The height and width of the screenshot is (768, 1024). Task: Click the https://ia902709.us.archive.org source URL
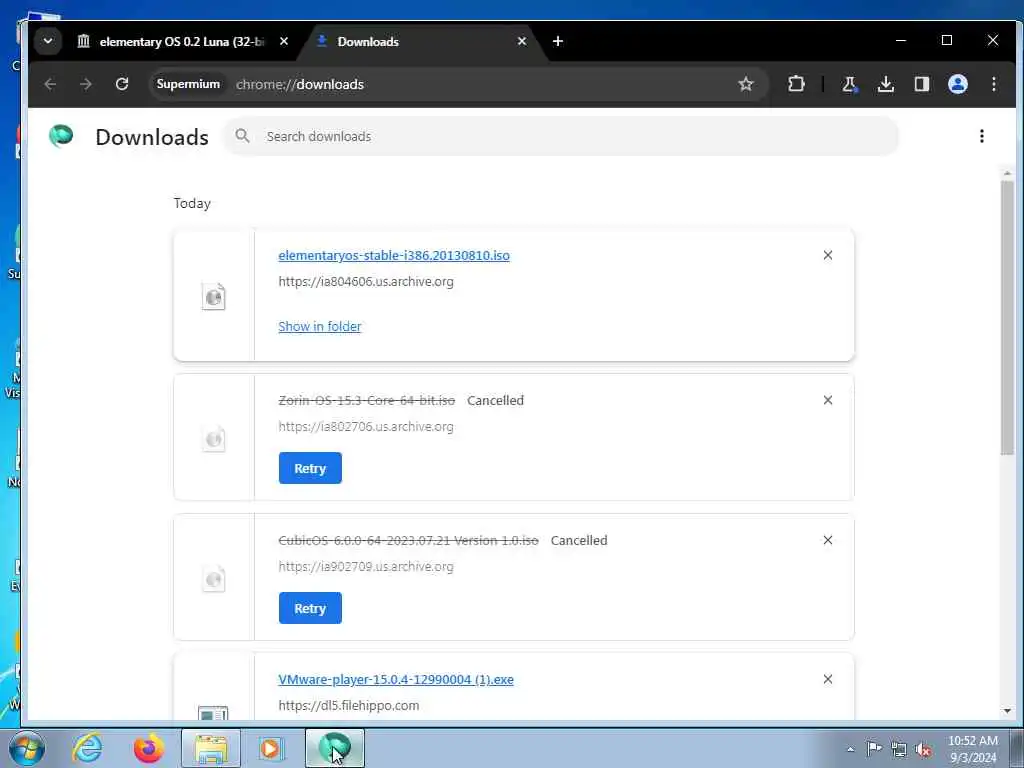[366, 566]
